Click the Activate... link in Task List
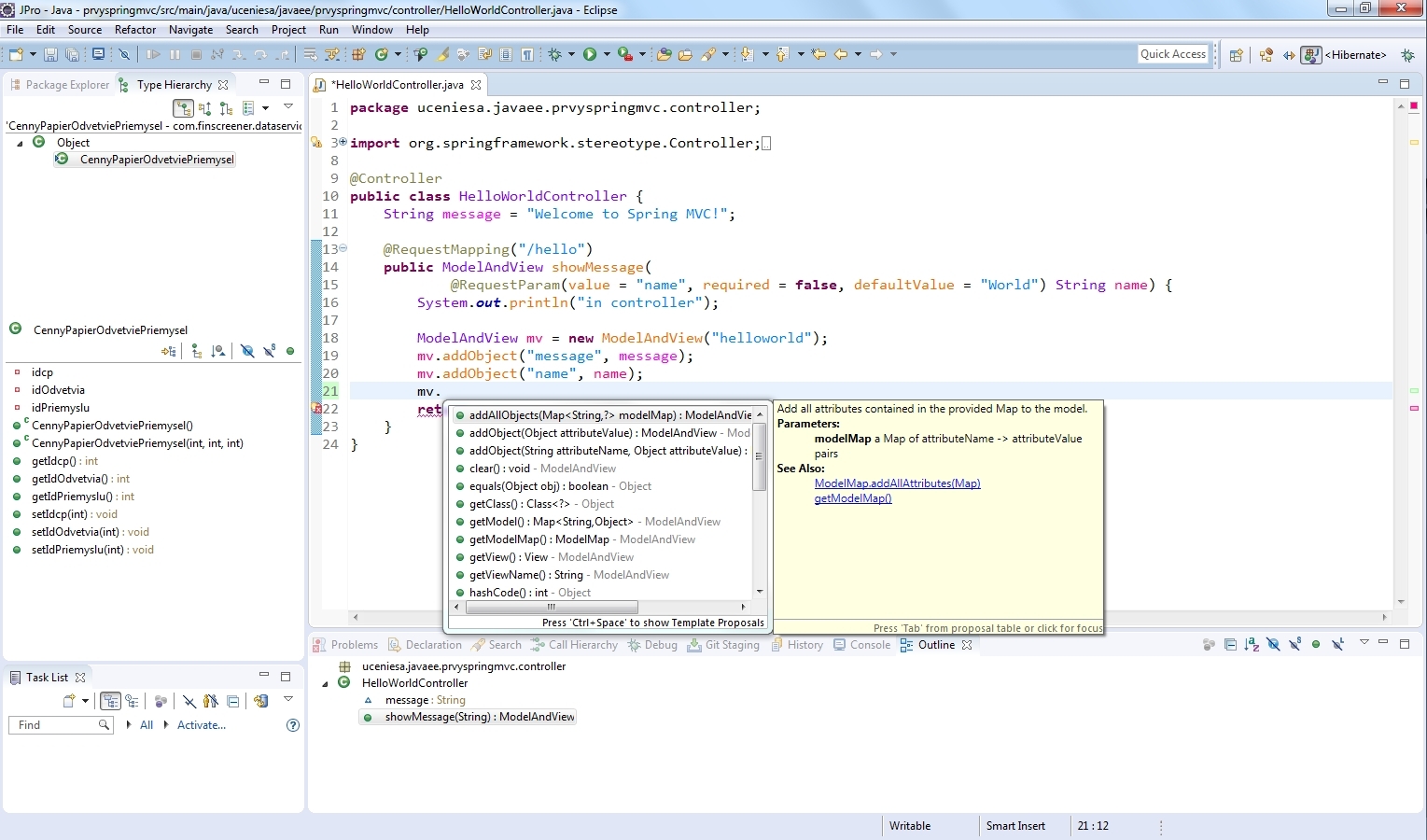Image resolution: width=1427 pixels, height=840 pixels. pos(202,725)
